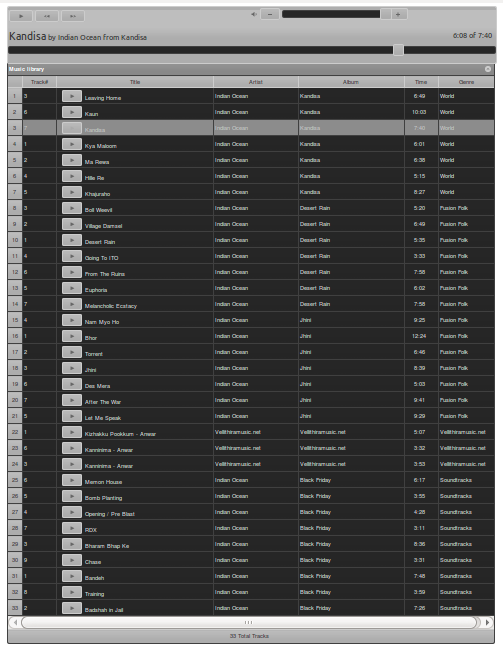Play the Bomb Planting track

[x=72, y=496]
